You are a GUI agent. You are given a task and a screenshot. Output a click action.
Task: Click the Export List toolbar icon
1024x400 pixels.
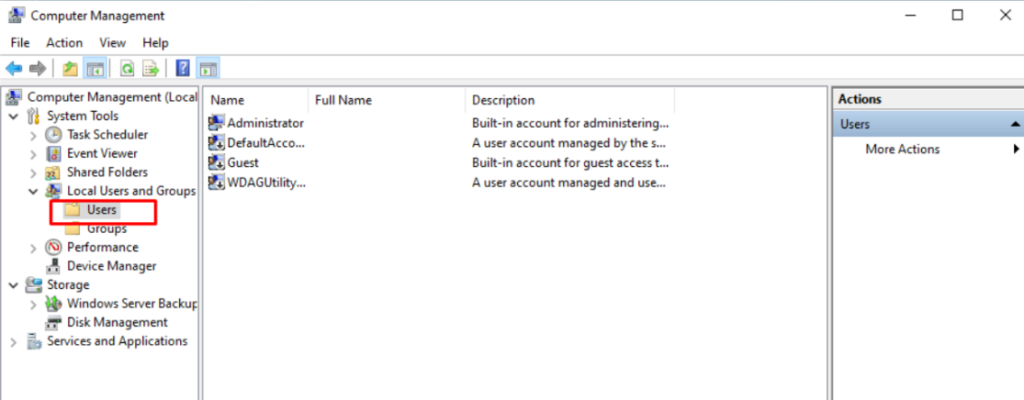click(x=151, y=68)
